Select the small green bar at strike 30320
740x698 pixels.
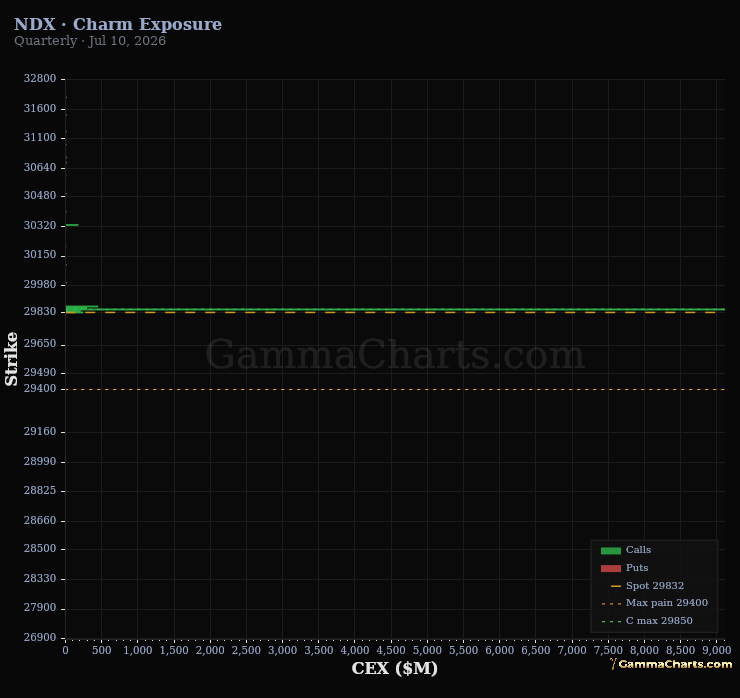(x=72, y=225)
